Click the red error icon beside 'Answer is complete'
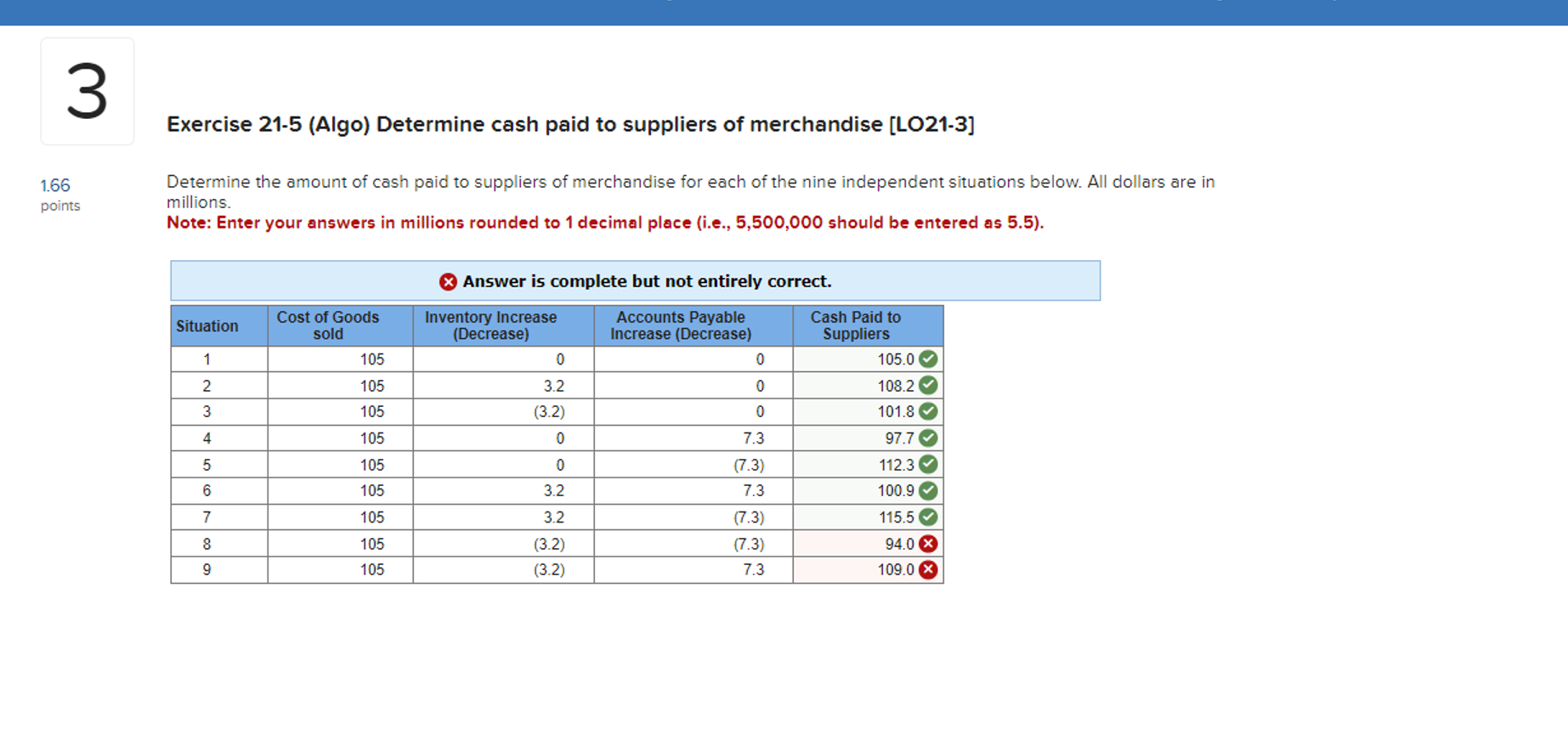 (448, 282)
